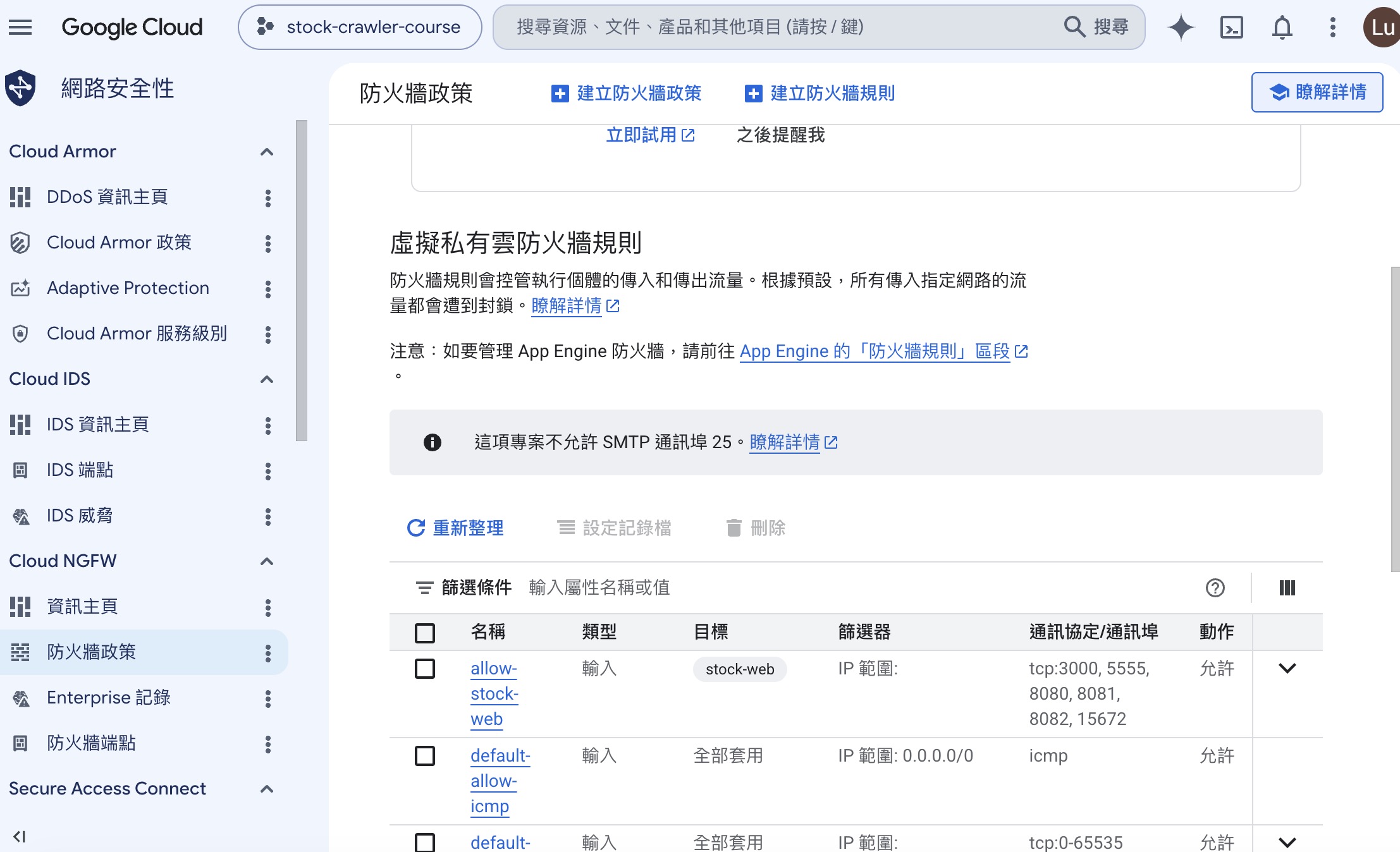Viewport: 1400px width, 852px height.
Task: Click the sidebar vertical scrollbar
Action: coord(302,281)
